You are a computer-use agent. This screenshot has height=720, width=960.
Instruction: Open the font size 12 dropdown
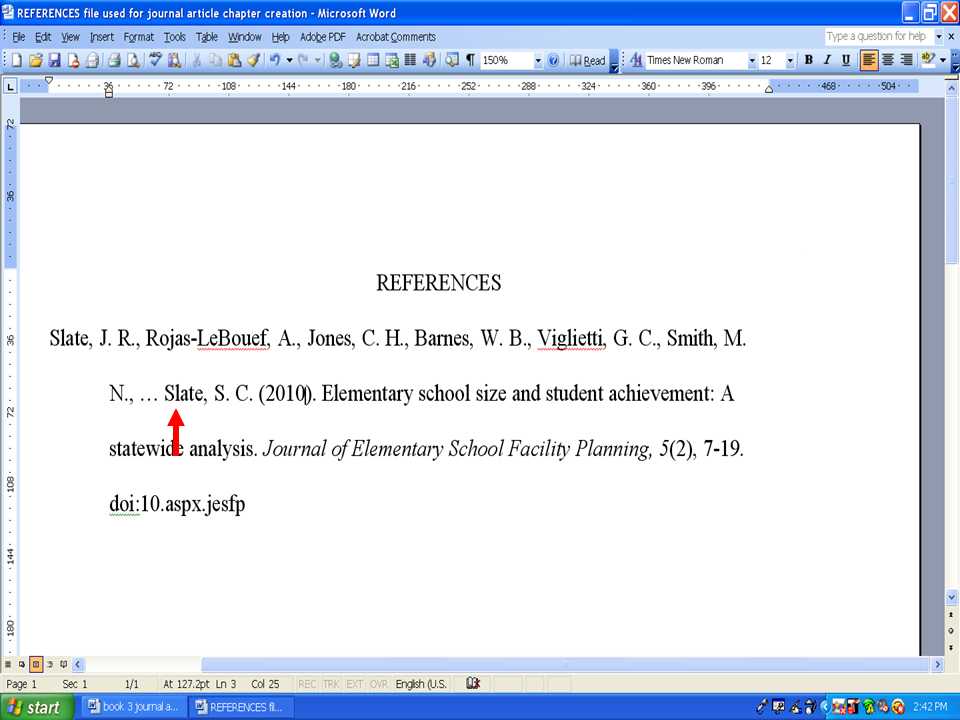pyautogui.click(x=790, y=61)
